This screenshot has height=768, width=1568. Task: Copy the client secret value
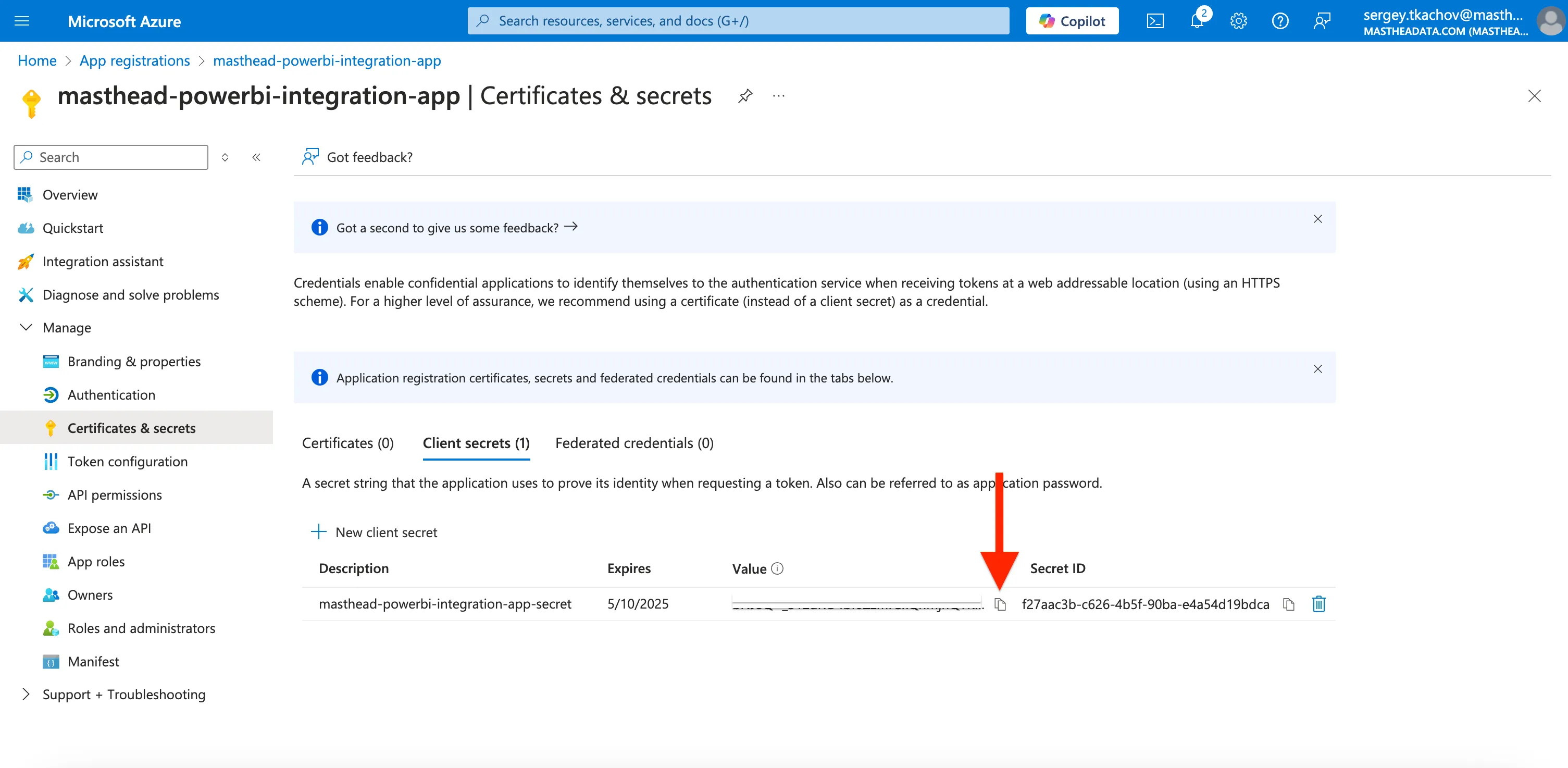[x=1000, y=604]
